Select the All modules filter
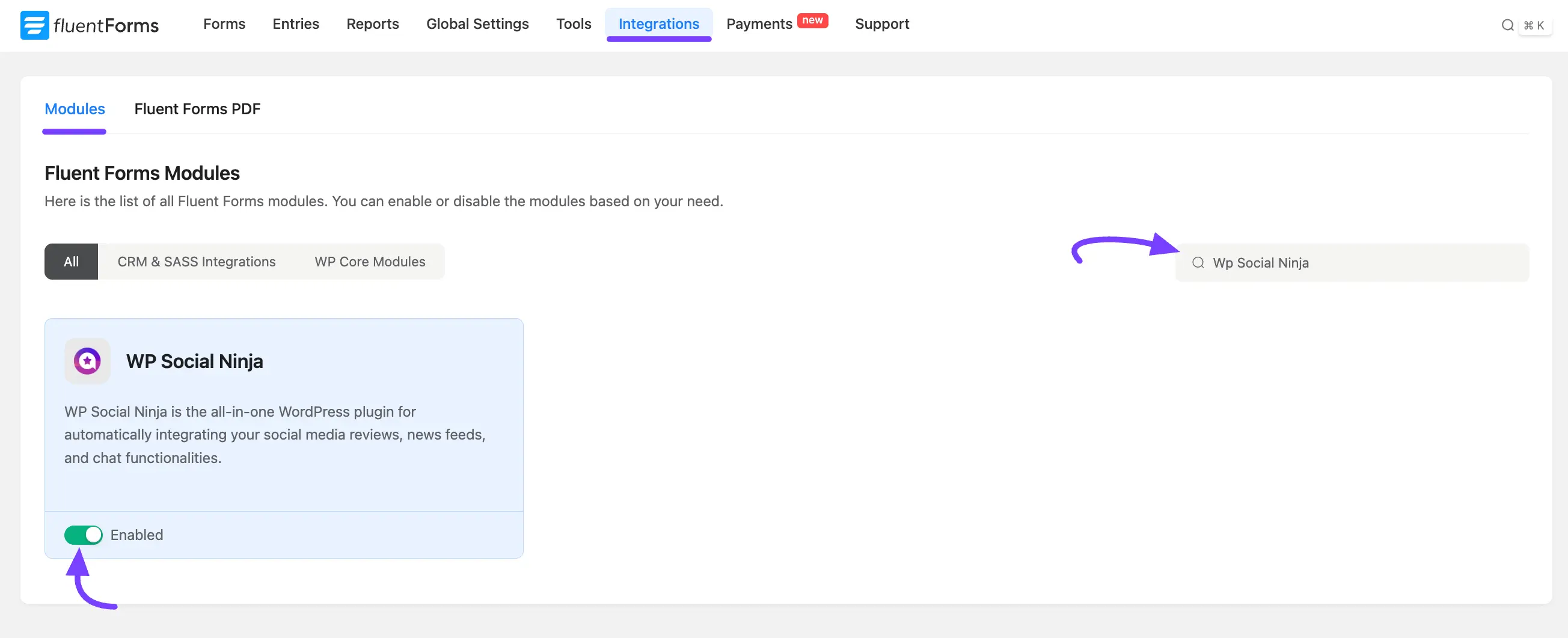The height and width of the screenshot is (638, 1568). (x=70, y=261)
